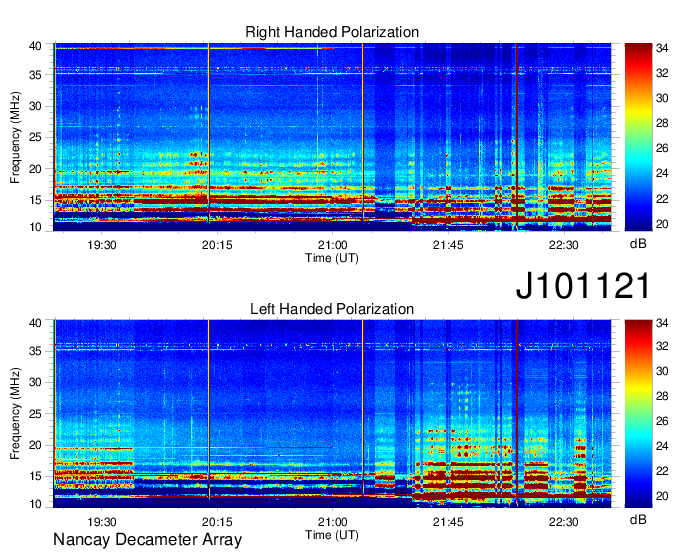
Task: Click the 21:00 time tick of left-handed plot
Action: (x=333, y=522)
